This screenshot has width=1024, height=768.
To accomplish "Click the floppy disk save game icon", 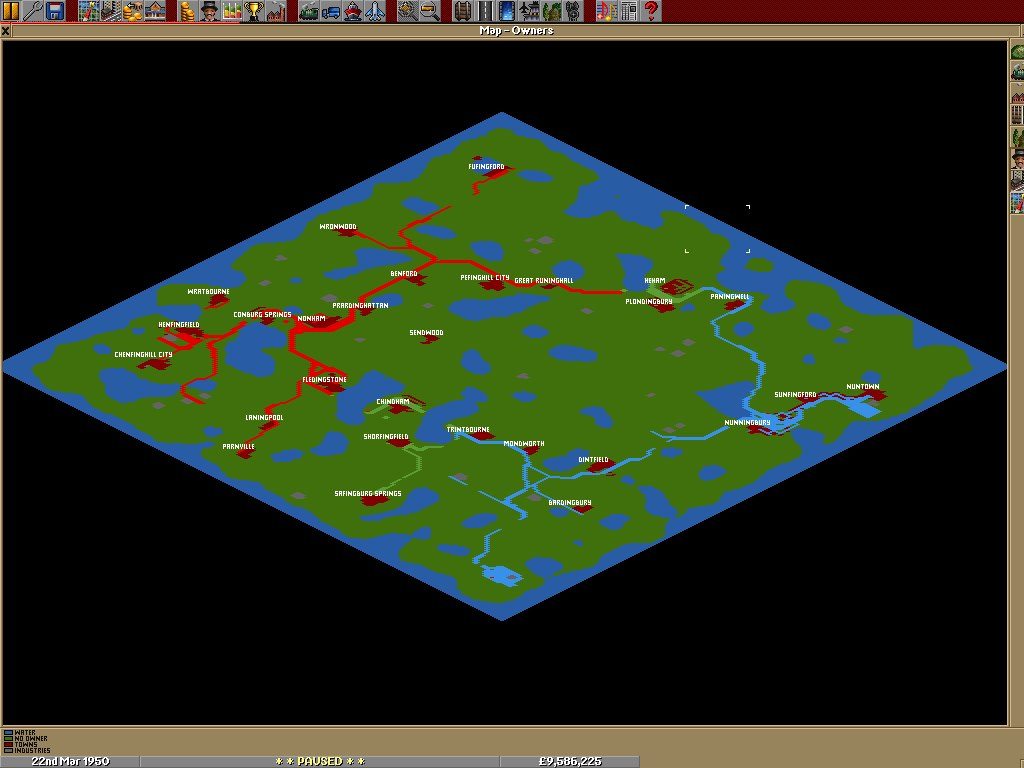I will [55, 10].
